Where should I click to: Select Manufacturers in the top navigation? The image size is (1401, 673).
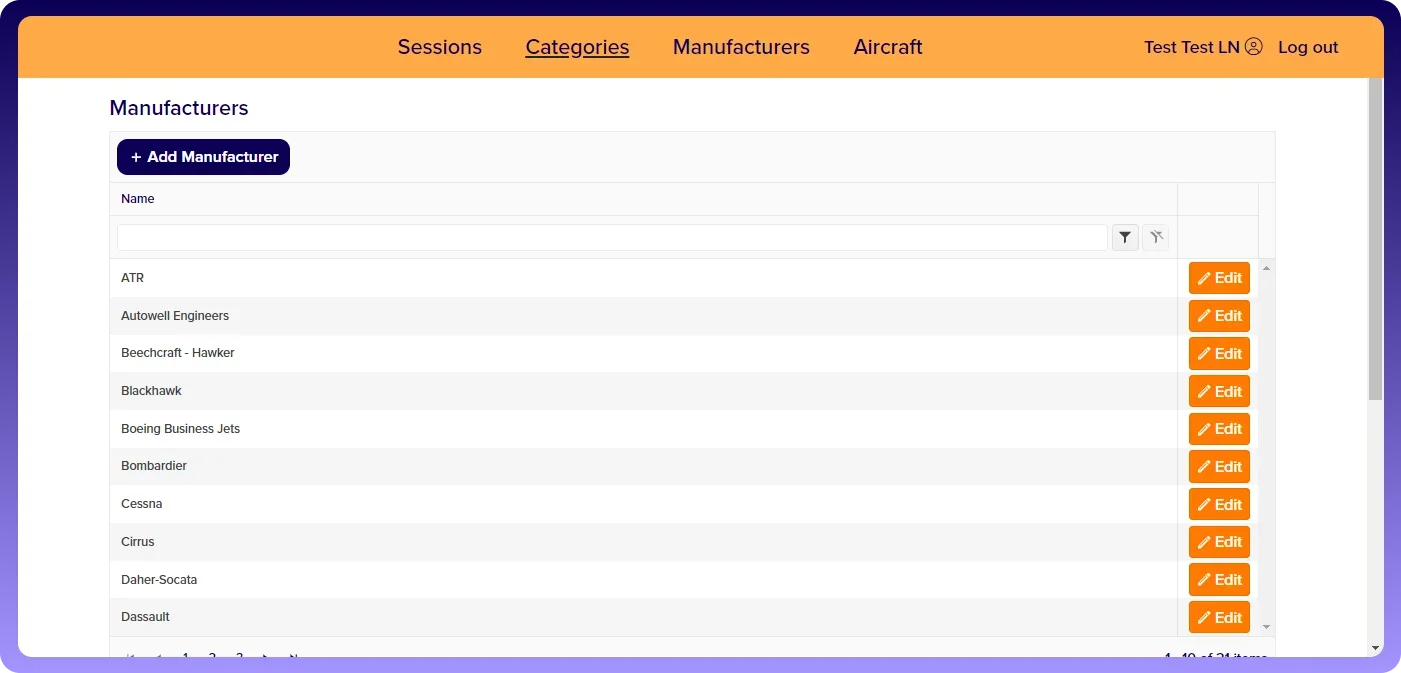741,47
